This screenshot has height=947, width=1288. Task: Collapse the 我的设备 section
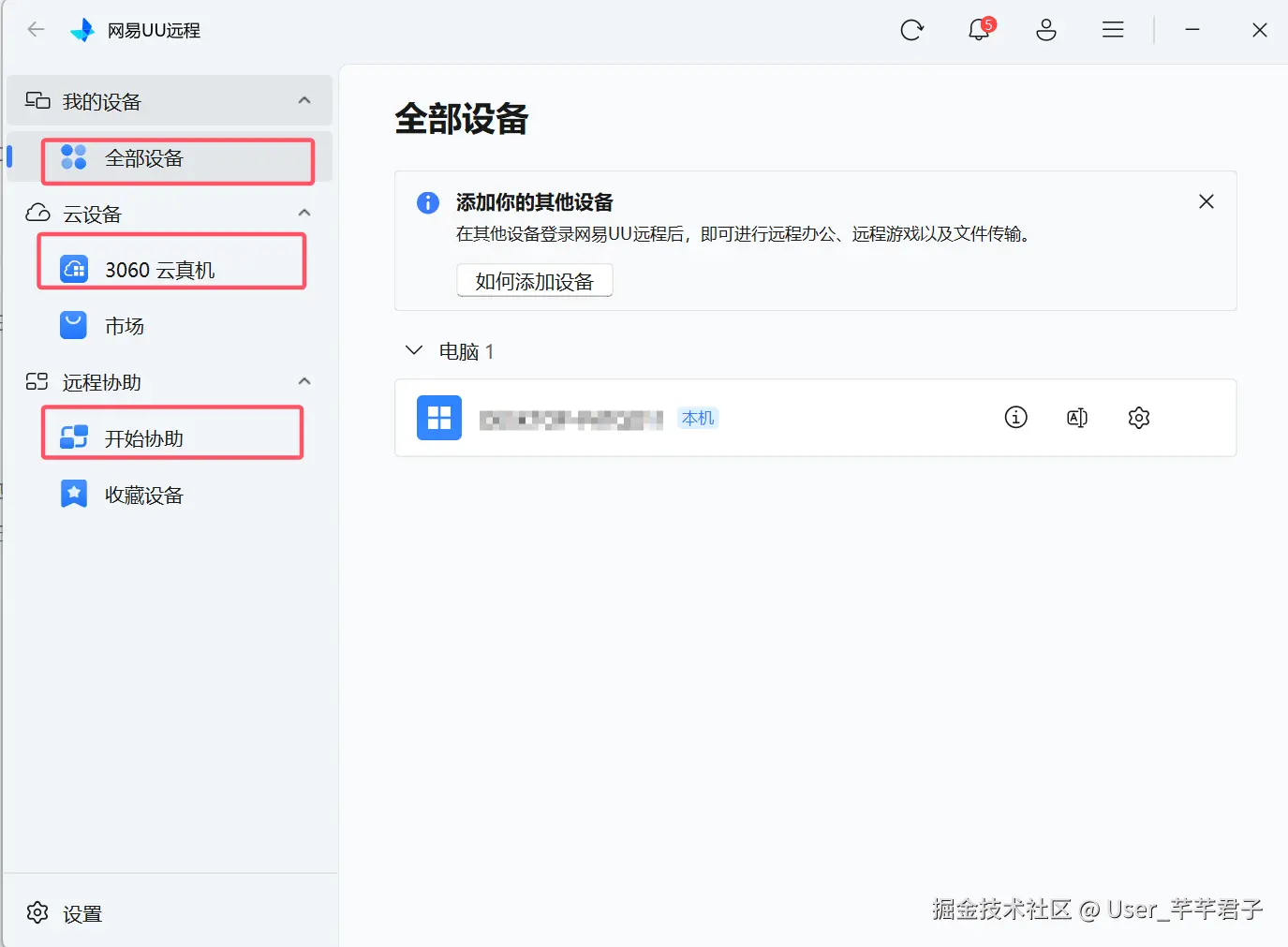tap(304, 100)
